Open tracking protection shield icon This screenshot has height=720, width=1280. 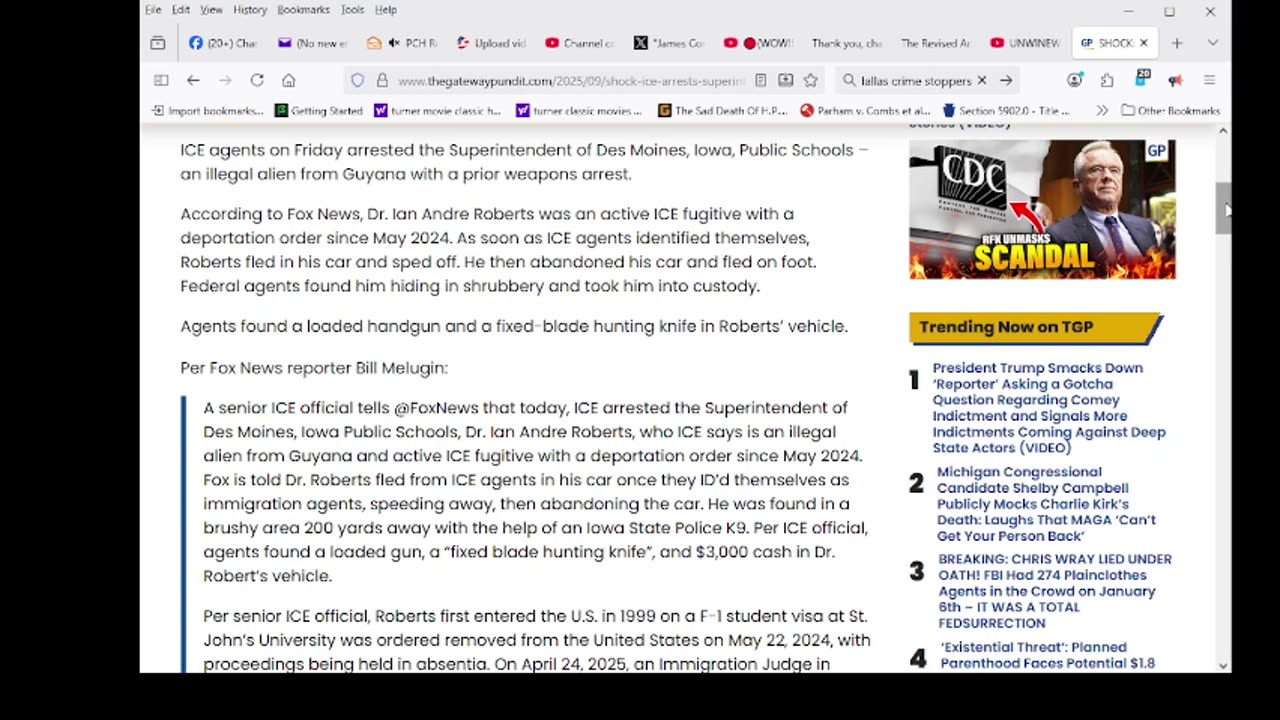(357, 80)
